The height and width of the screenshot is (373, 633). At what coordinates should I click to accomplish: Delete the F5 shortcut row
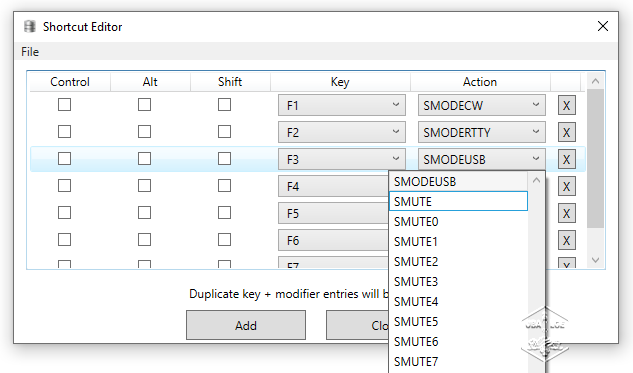coord(567,214)
